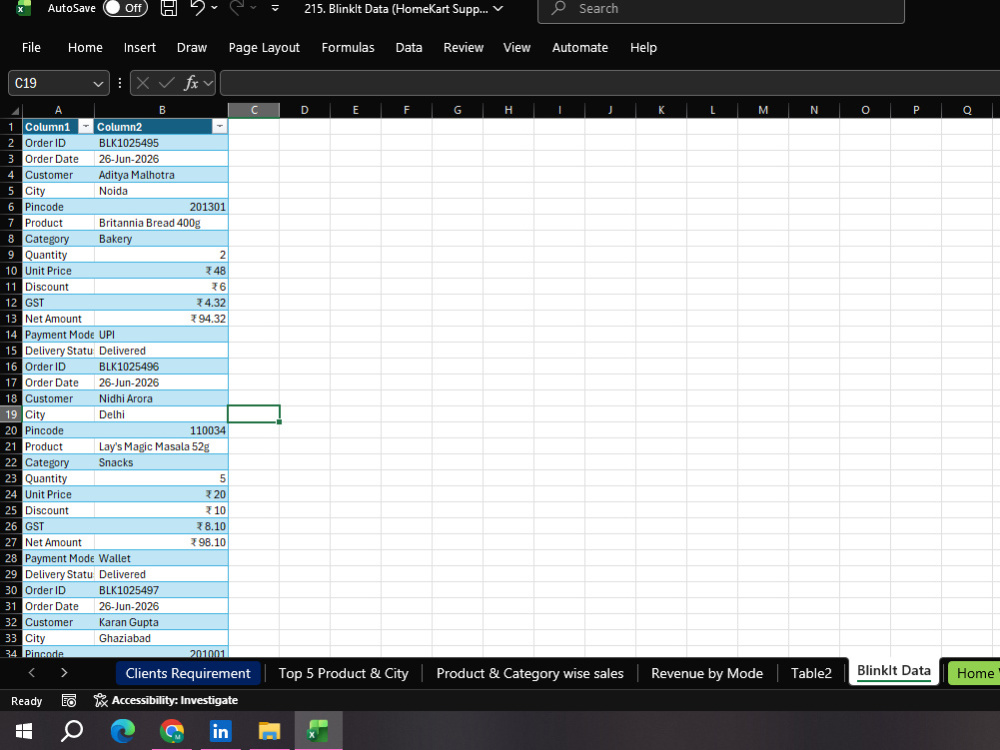Click cell with value ₹ 94.32

click(x=161, y=318)
